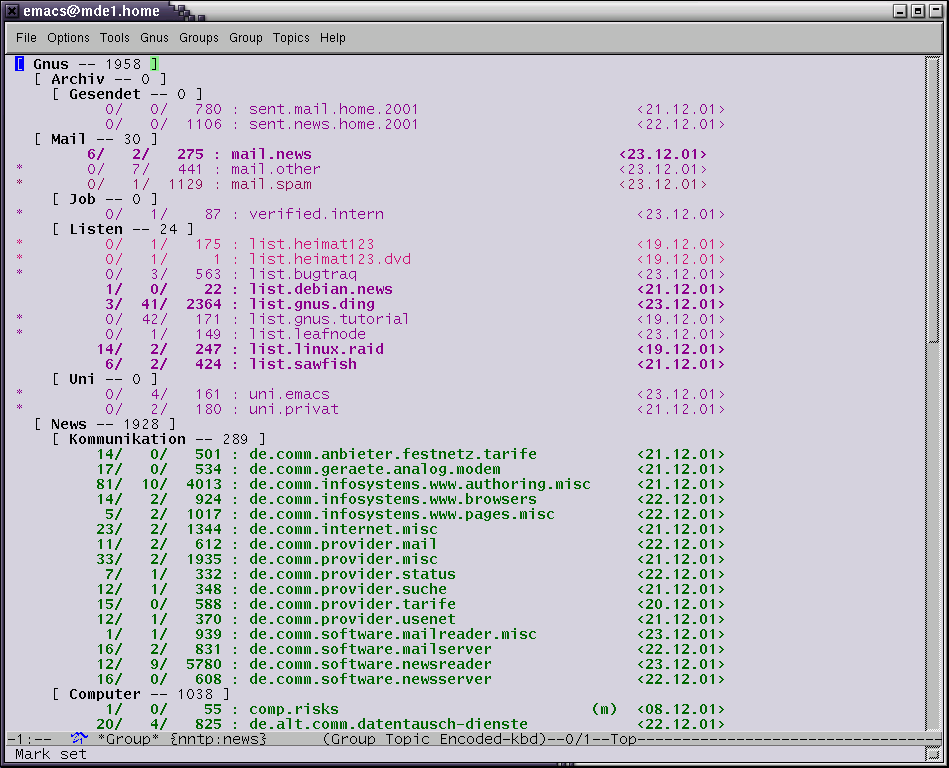Collapse the Listen topic
Viewport: 949px width, 768px height.
pyautogui.click(x=123, y=229)
